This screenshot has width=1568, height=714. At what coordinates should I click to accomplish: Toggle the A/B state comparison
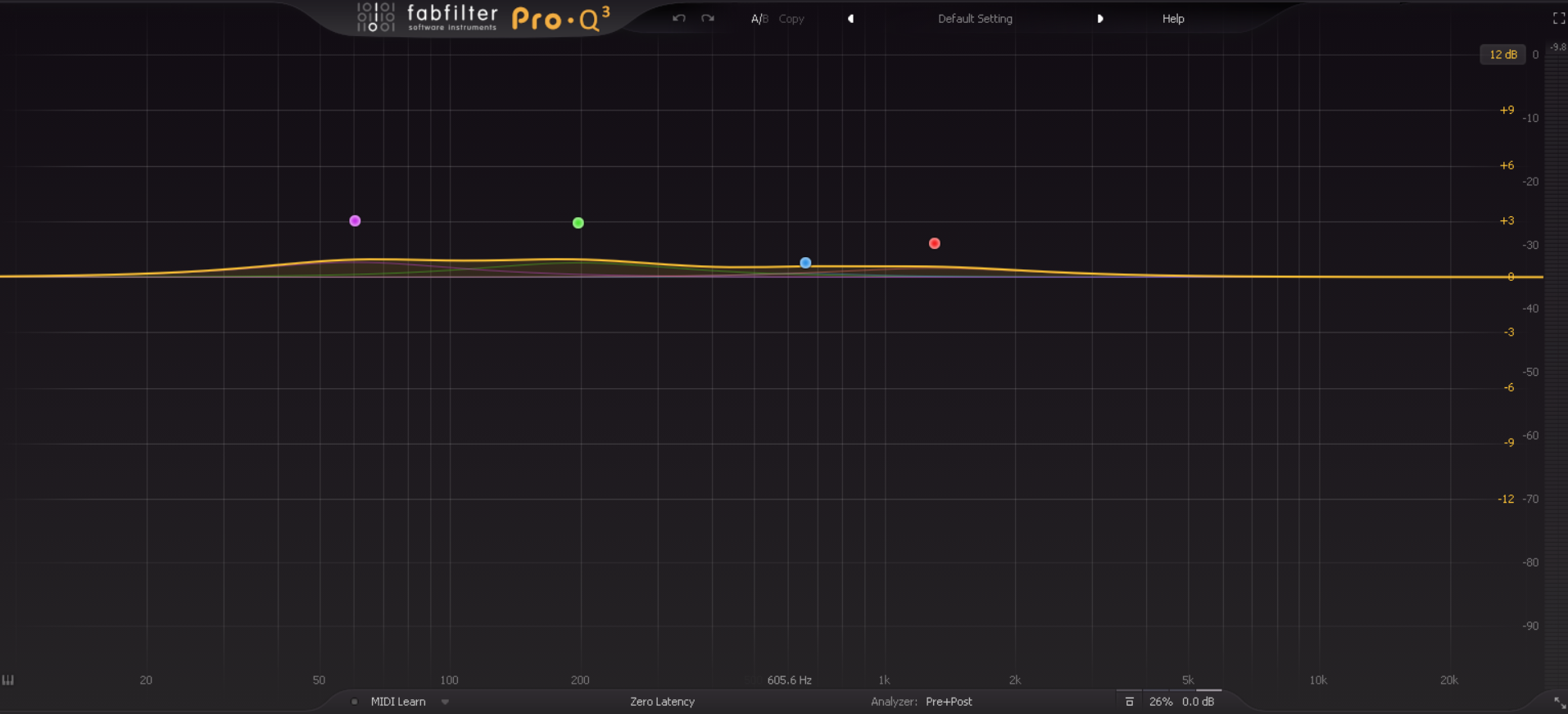(x=759, y=19)
